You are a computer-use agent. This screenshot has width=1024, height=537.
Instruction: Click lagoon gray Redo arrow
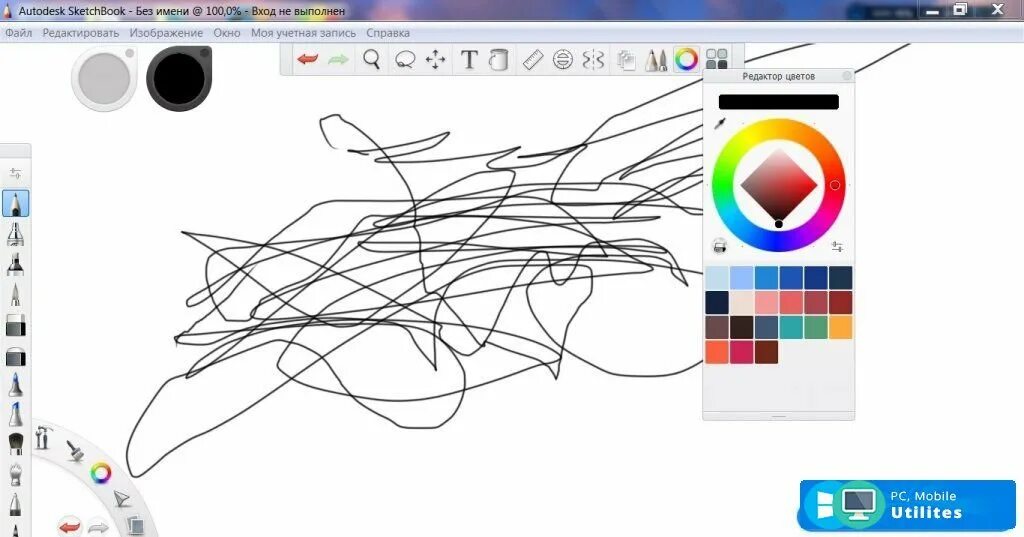[x=98, y=527]
